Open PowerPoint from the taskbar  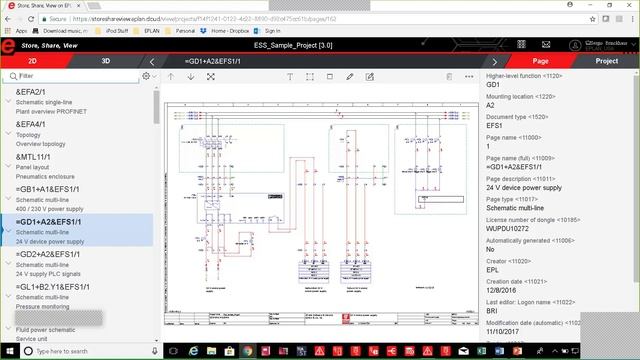(517, 351)
